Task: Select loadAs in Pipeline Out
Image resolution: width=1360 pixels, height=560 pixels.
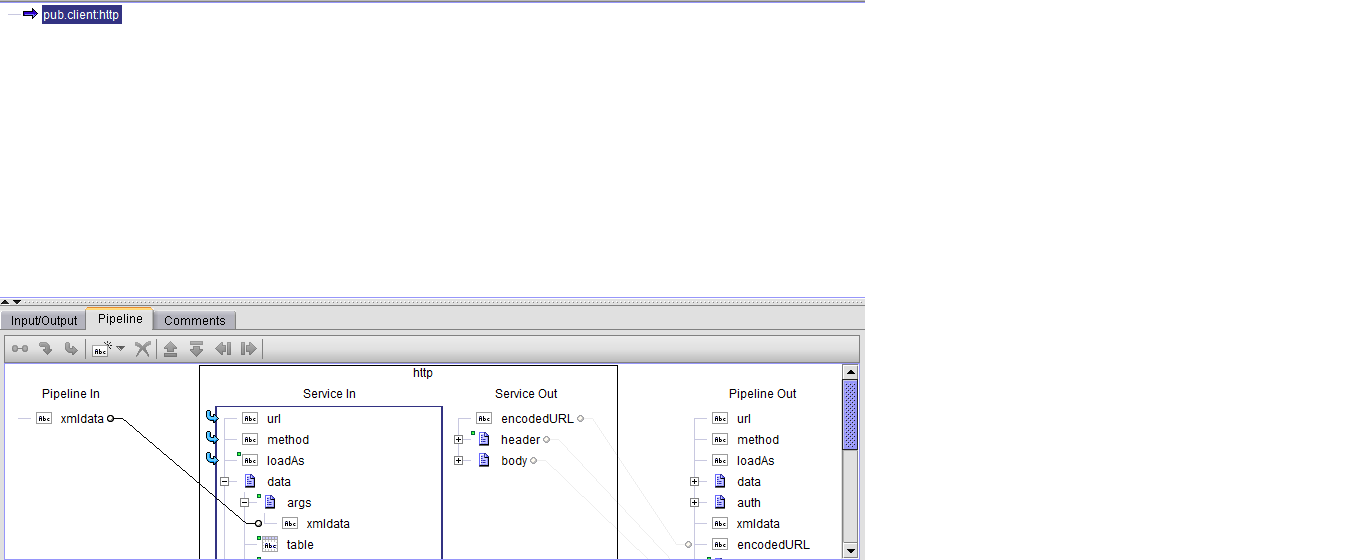Action: tap(756, 461)
